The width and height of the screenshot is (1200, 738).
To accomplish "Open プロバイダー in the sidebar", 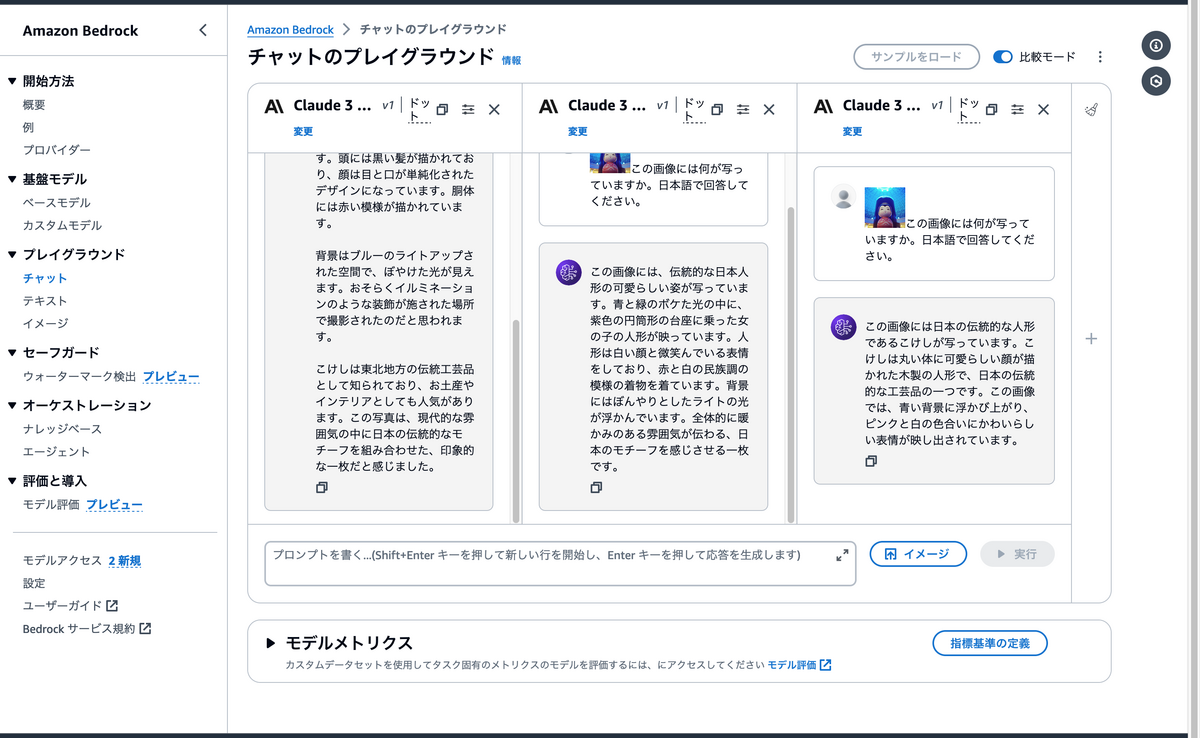I will (57, 150).
